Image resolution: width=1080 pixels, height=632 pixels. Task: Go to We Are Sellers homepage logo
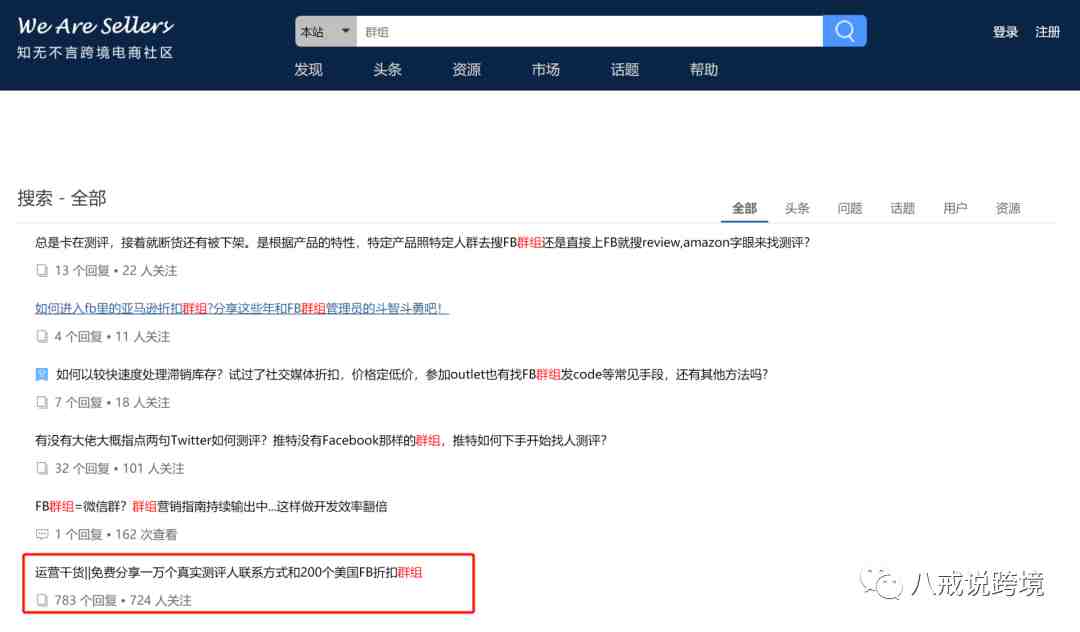pos(96,26)
